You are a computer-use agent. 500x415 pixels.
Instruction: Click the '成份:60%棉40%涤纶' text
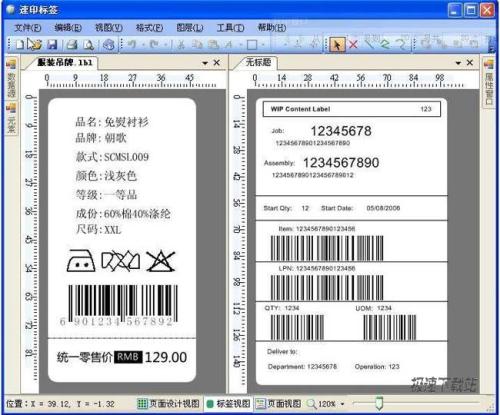point(123,213)
